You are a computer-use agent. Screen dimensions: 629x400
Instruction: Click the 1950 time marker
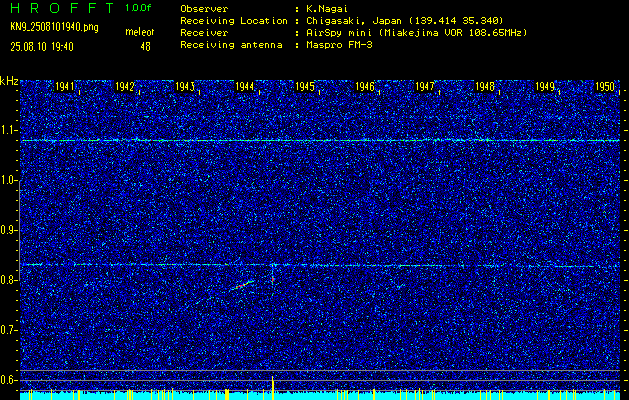(605, 86)
